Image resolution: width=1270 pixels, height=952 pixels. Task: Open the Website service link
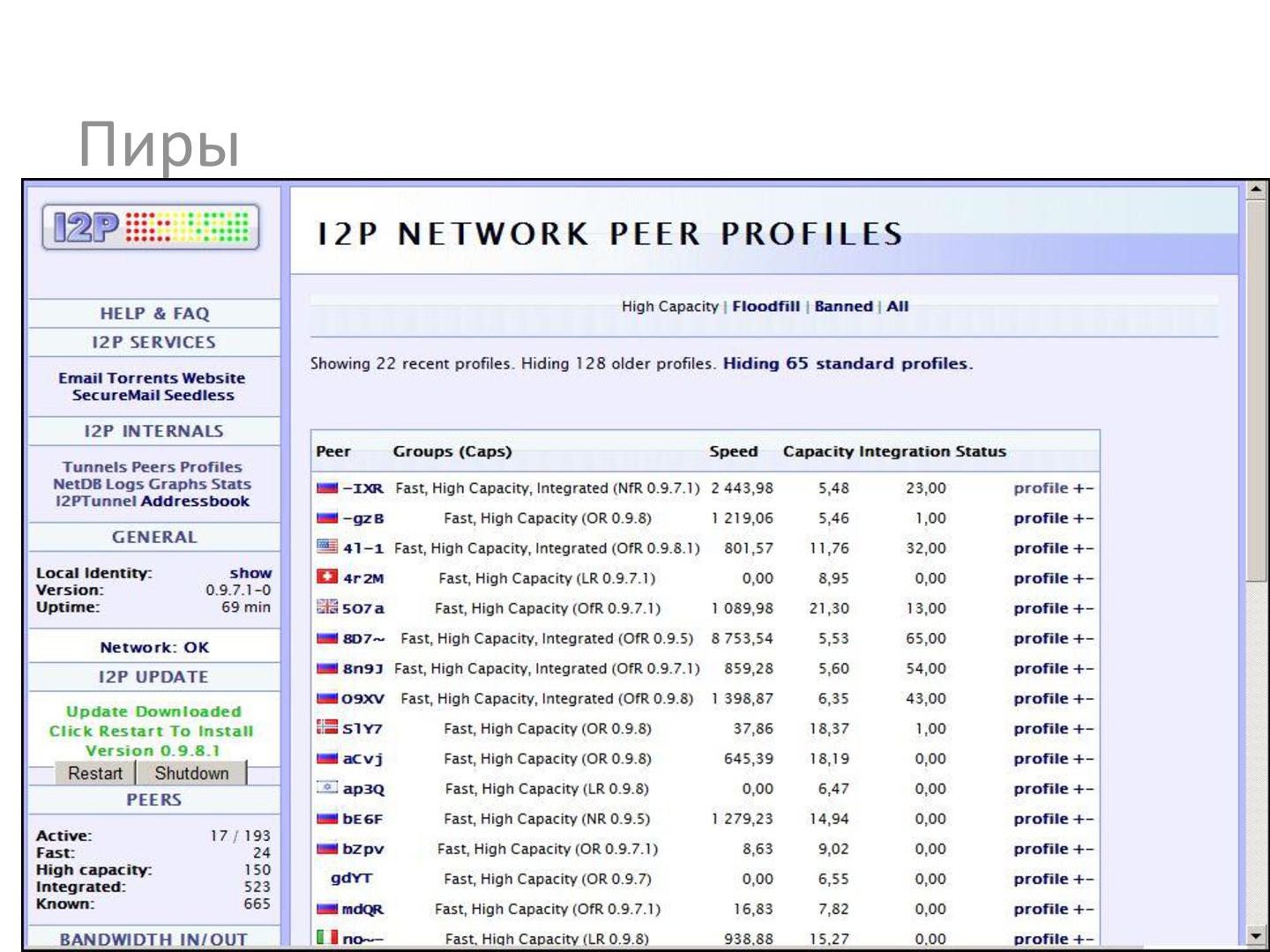click(214, 377)
